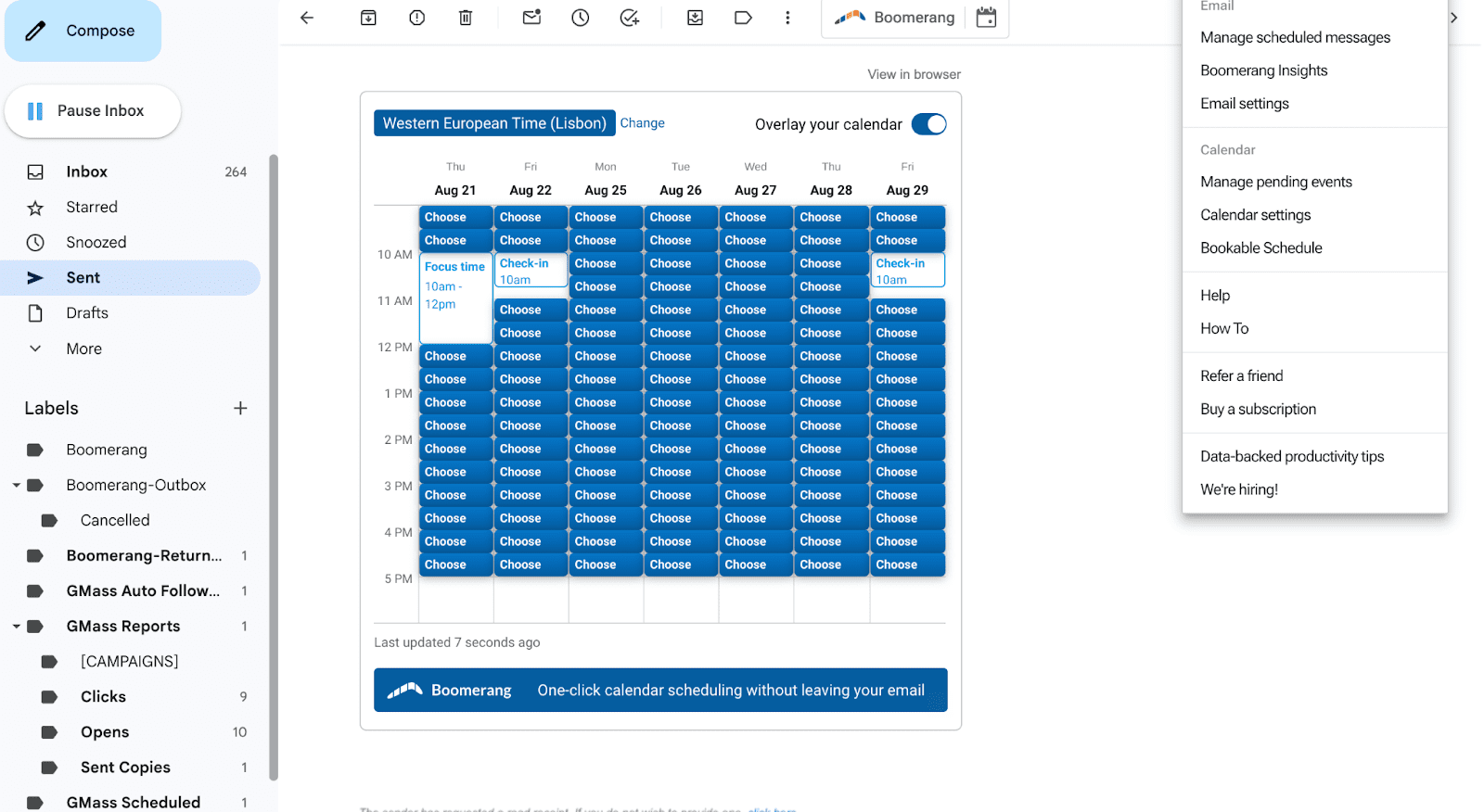Report spam using the exclamation icon
The image size is (1484, 812).
point(417,18)
